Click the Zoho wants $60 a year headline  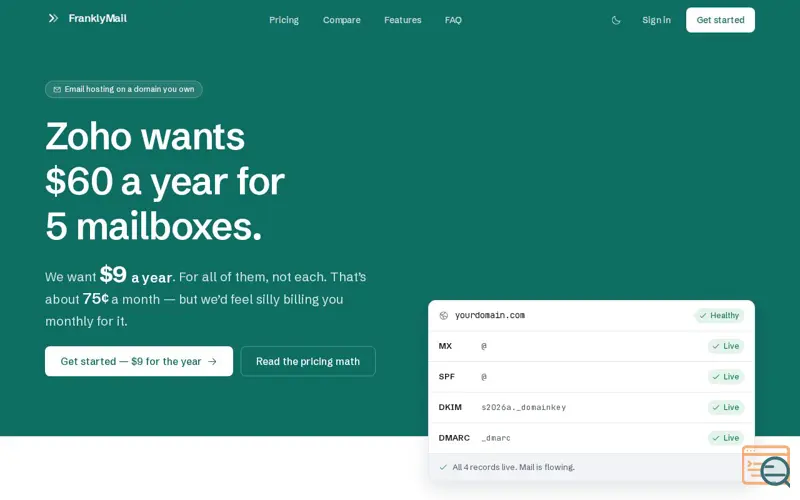click(165, 181)
